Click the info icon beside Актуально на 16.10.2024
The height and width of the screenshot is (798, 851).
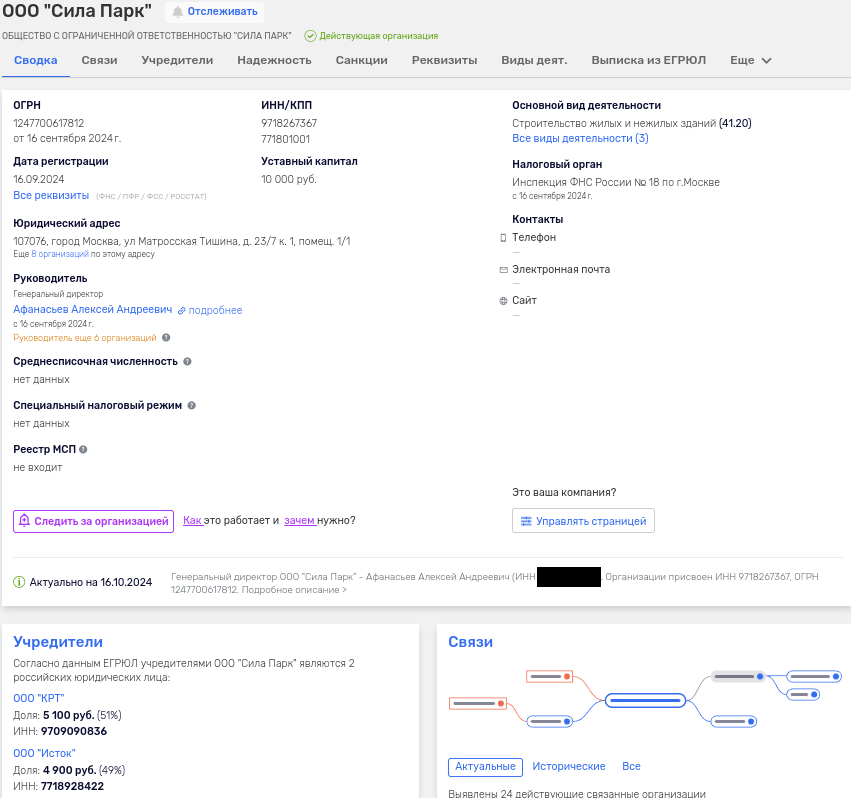[19, 582]
